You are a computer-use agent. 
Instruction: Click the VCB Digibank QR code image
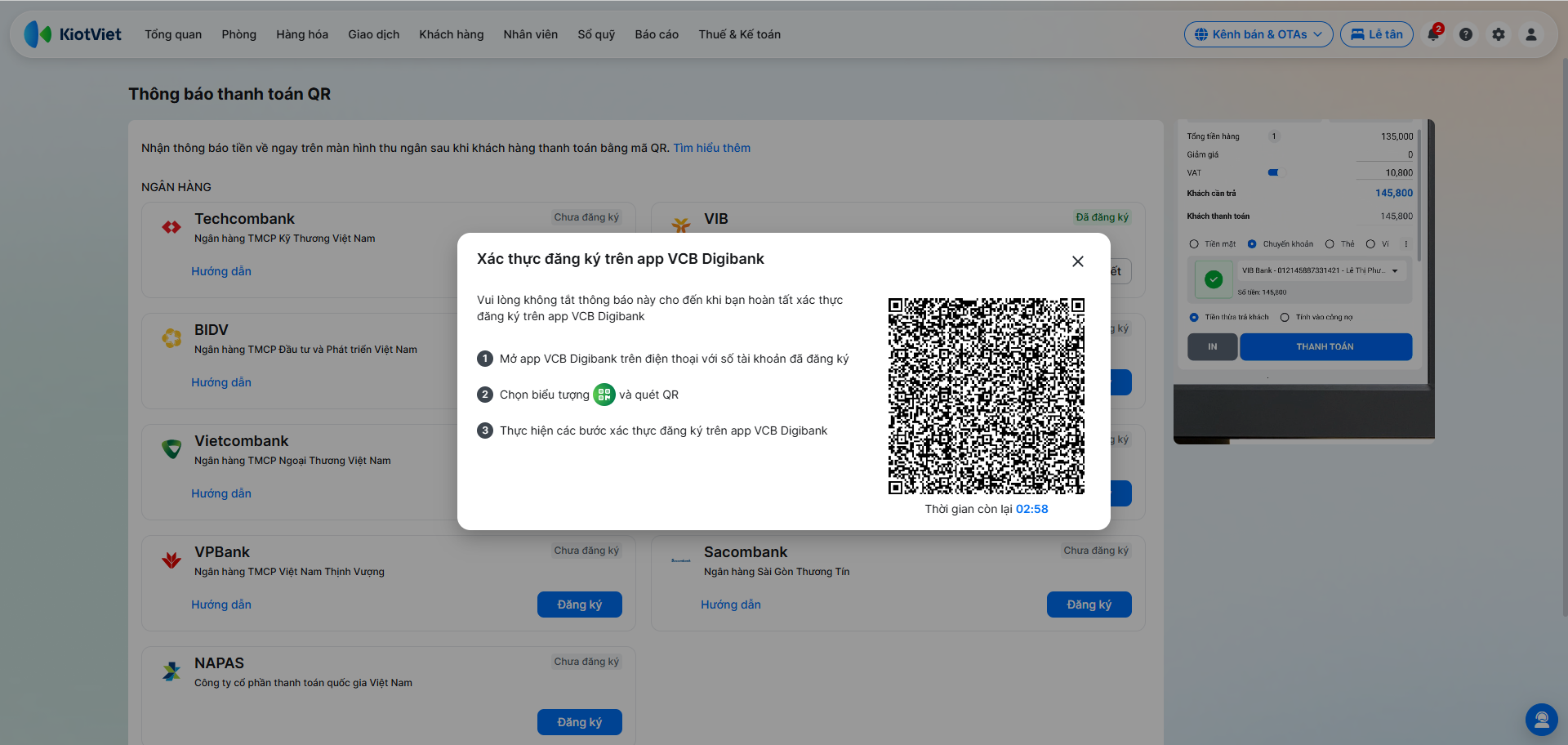(x=987, y=396)
